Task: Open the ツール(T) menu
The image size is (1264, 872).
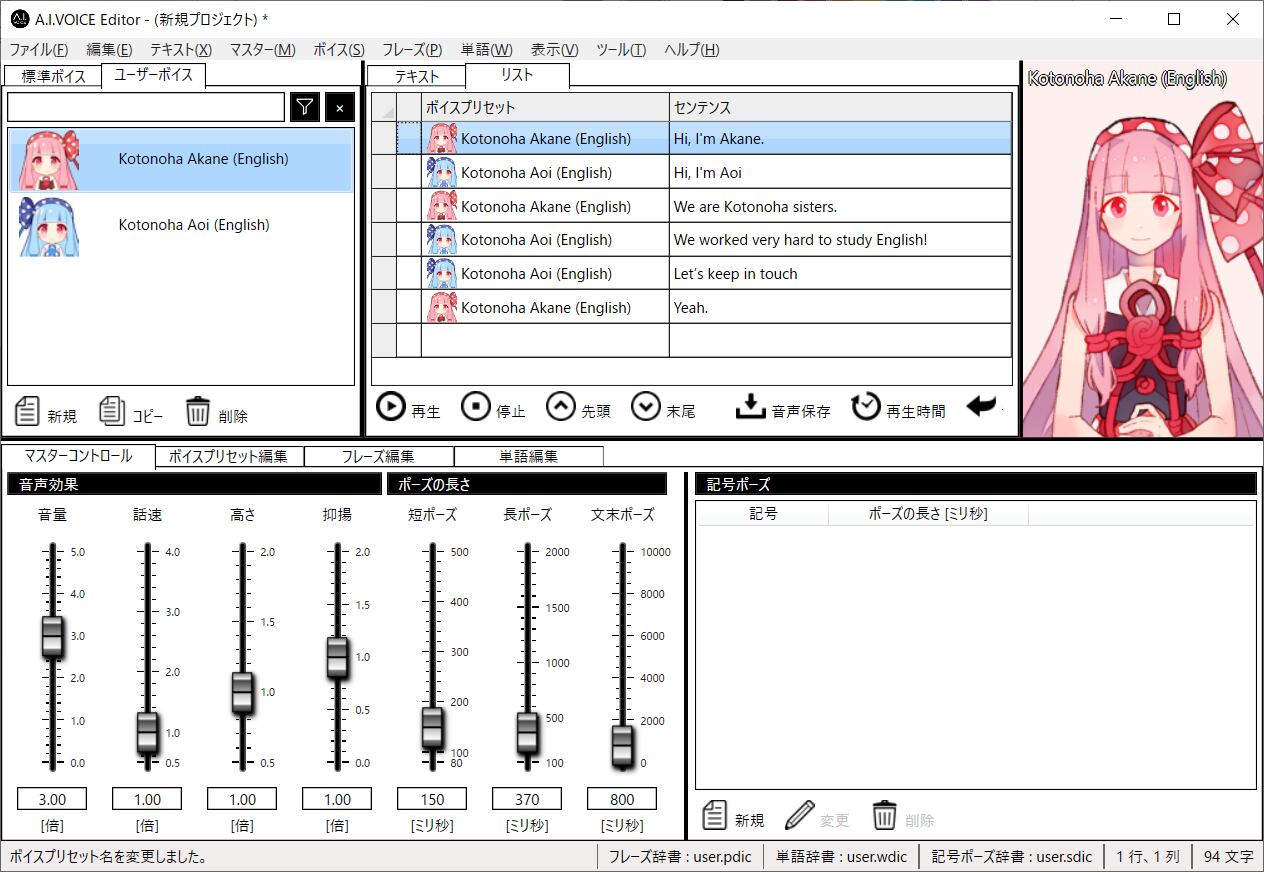Action: coord(621,50)
